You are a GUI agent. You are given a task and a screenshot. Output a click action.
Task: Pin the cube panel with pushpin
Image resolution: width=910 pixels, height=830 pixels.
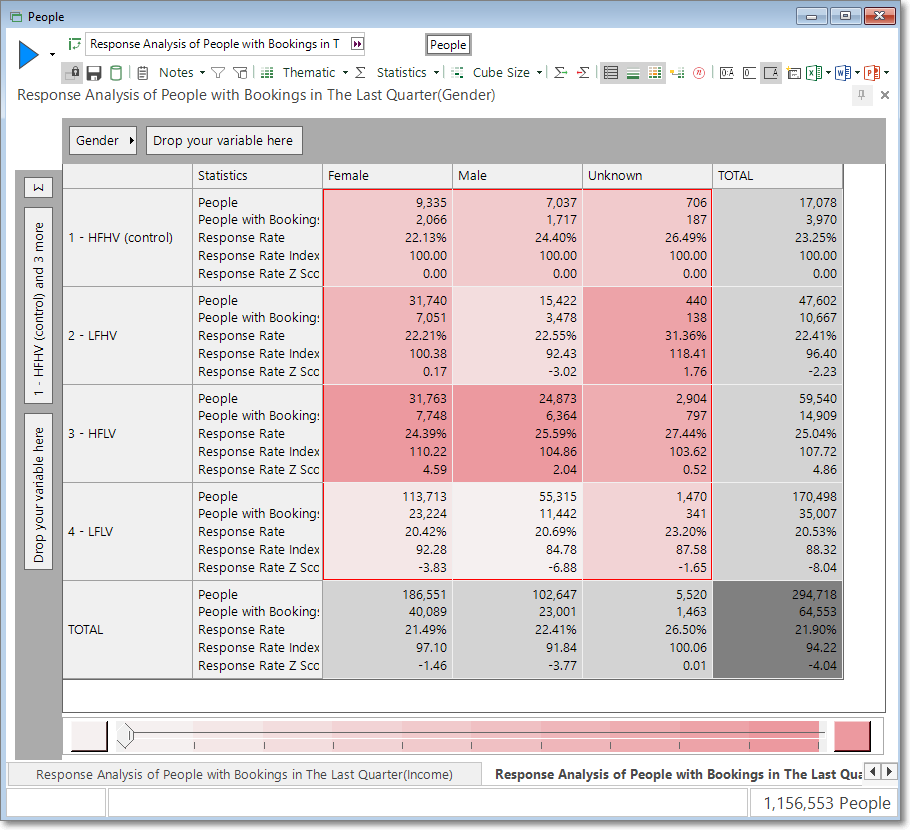tap(861, 95)
